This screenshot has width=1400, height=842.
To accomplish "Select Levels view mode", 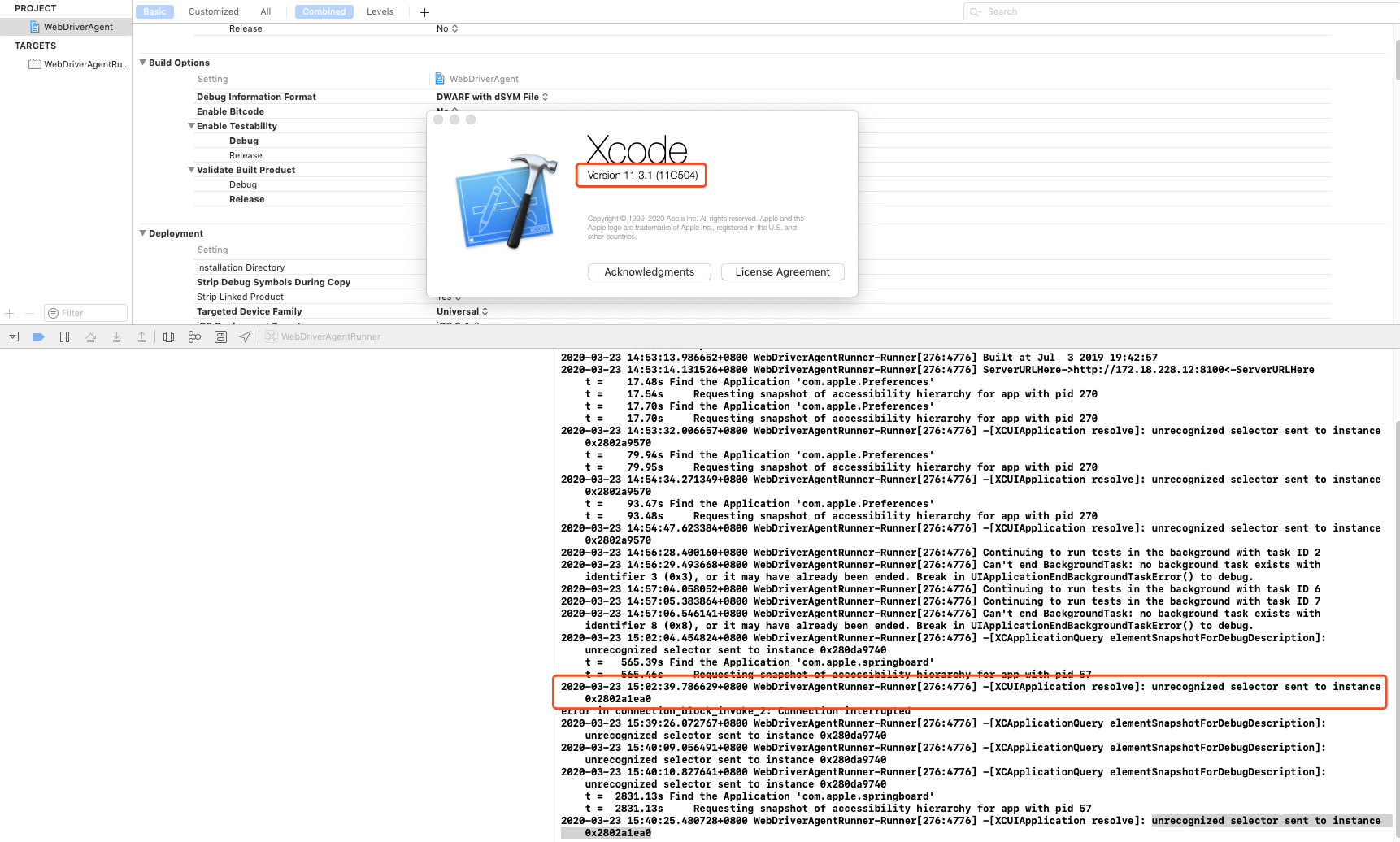I will click(380, 11).
